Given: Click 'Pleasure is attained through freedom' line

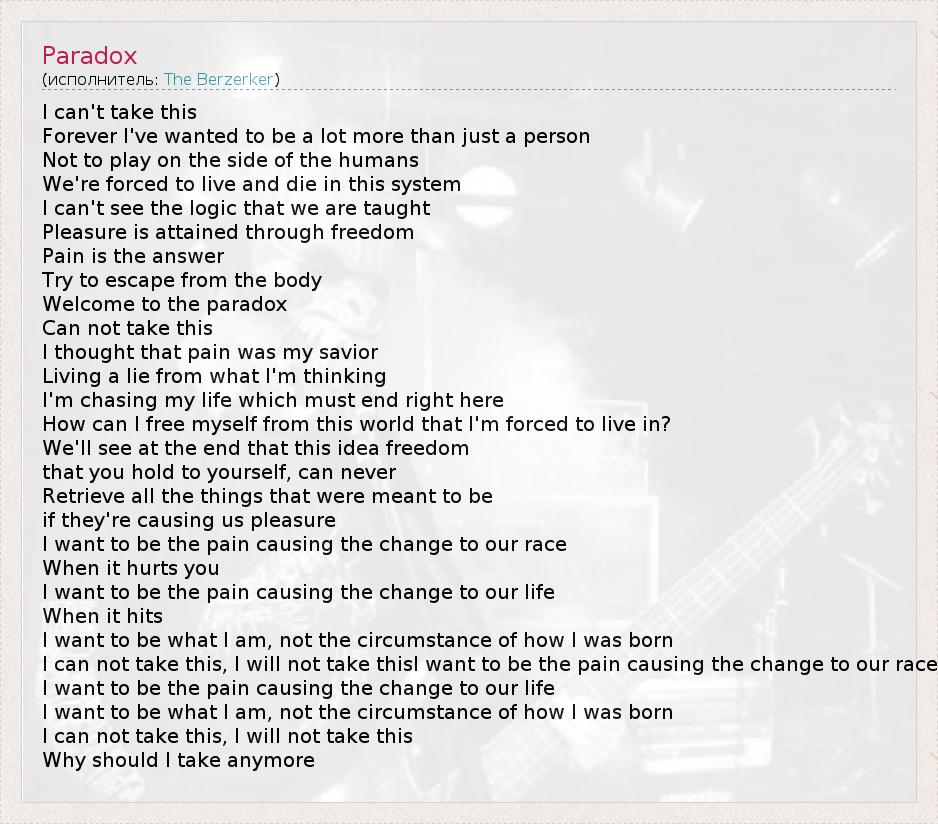Looking at the screenshot, I should pyautogui.click(x=227, y=232).
